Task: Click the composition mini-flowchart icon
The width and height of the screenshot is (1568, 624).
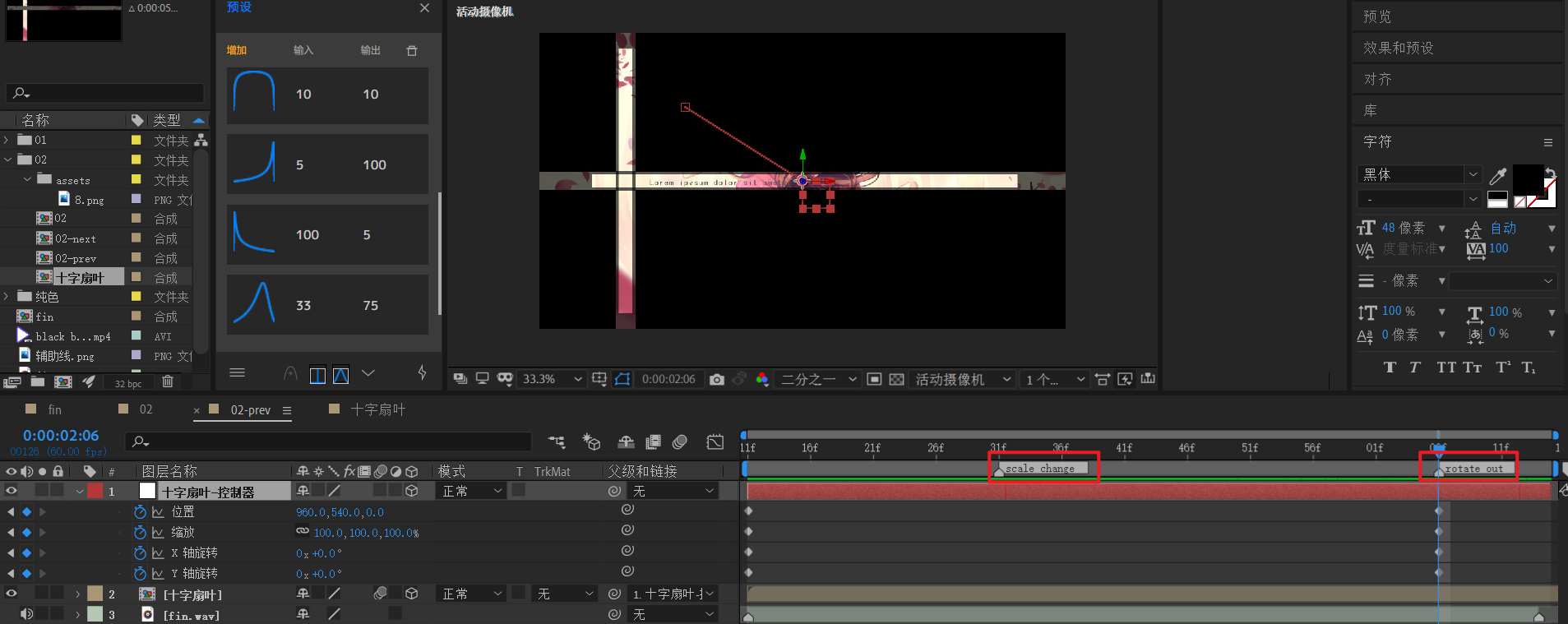Action: [557, 442]
